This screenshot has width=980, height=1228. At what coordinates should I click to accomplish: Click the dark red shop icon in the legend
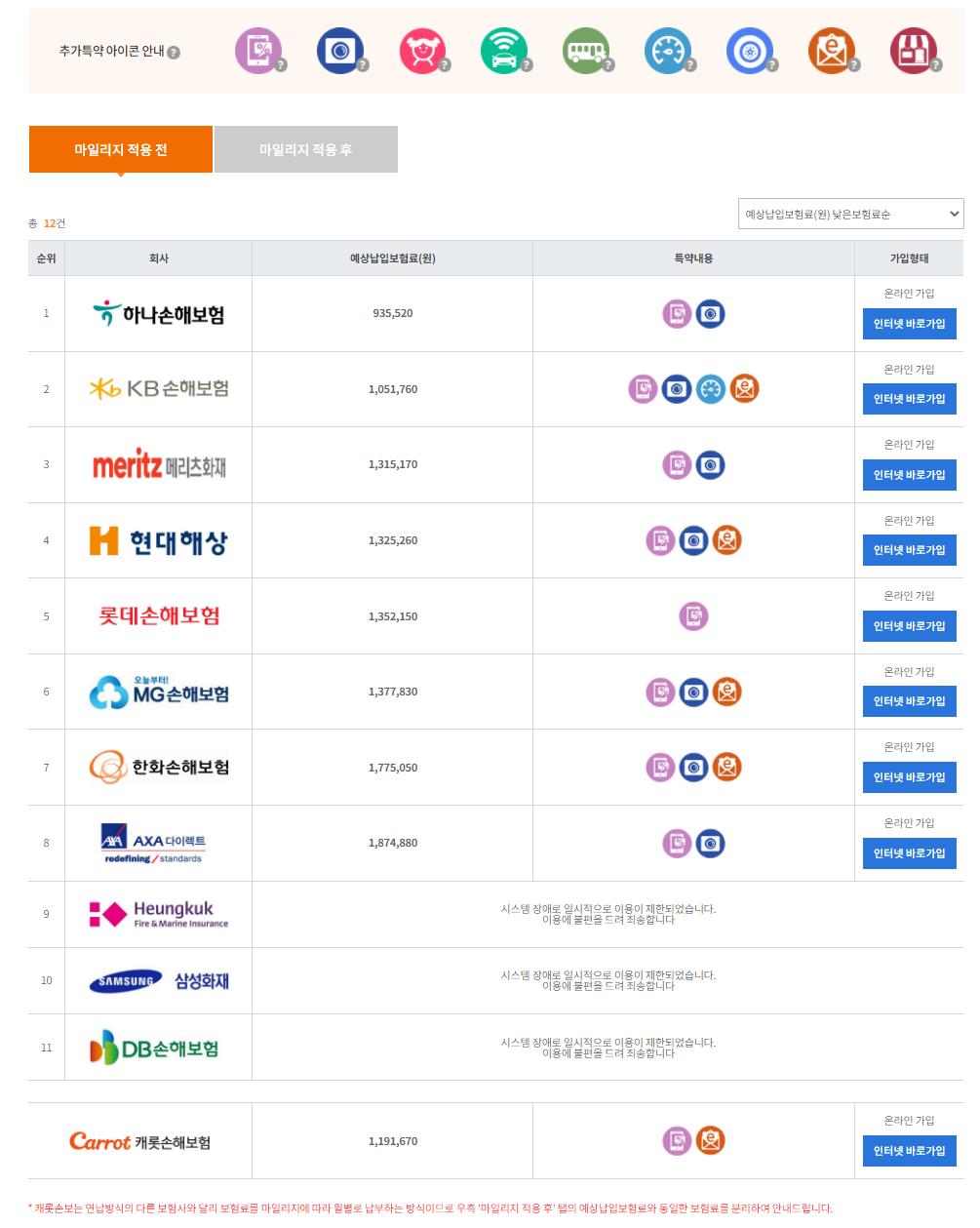[x=914, y=51]
